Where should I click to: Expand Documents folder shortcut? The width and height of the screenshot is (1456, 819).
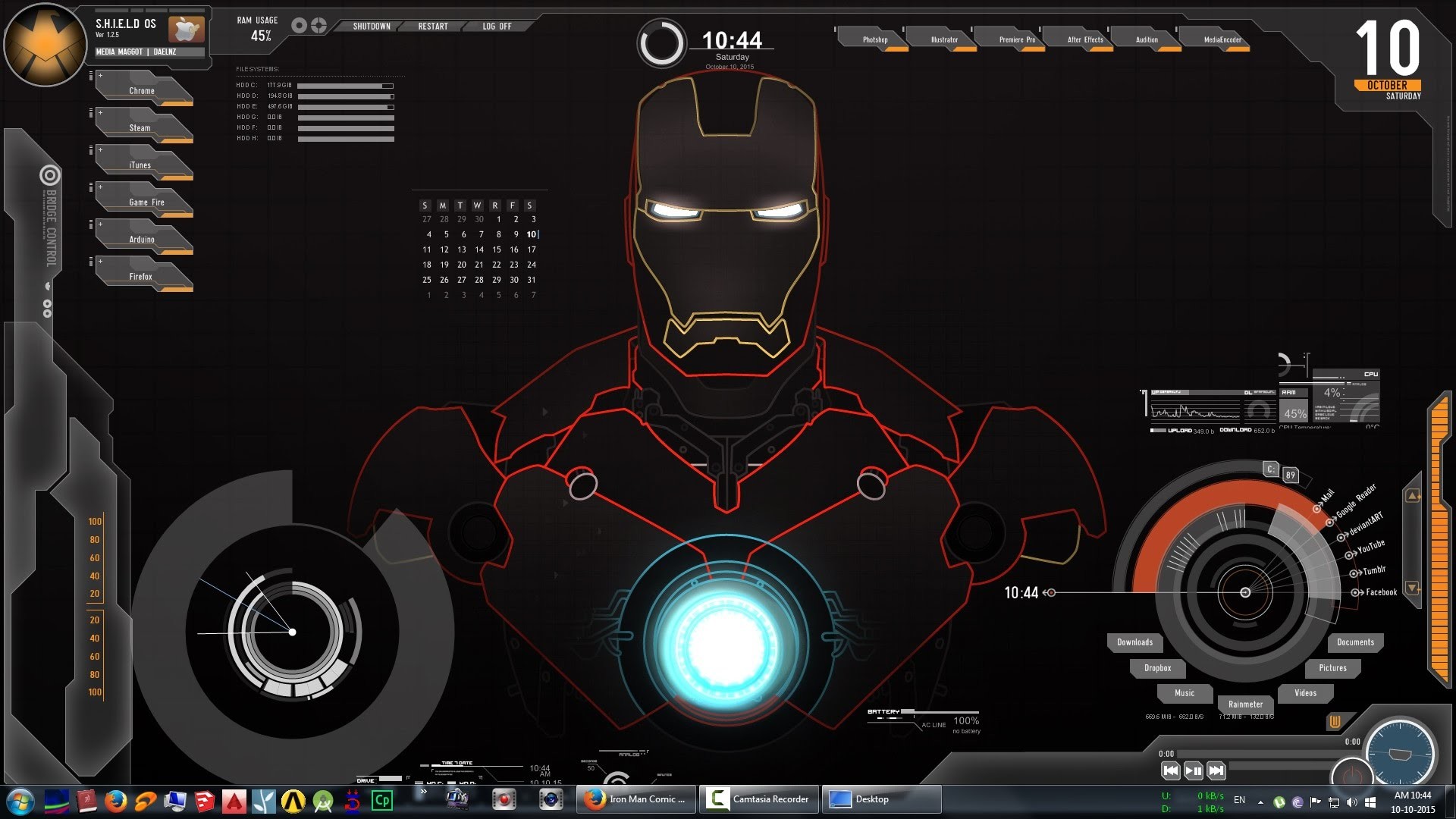1354,641
